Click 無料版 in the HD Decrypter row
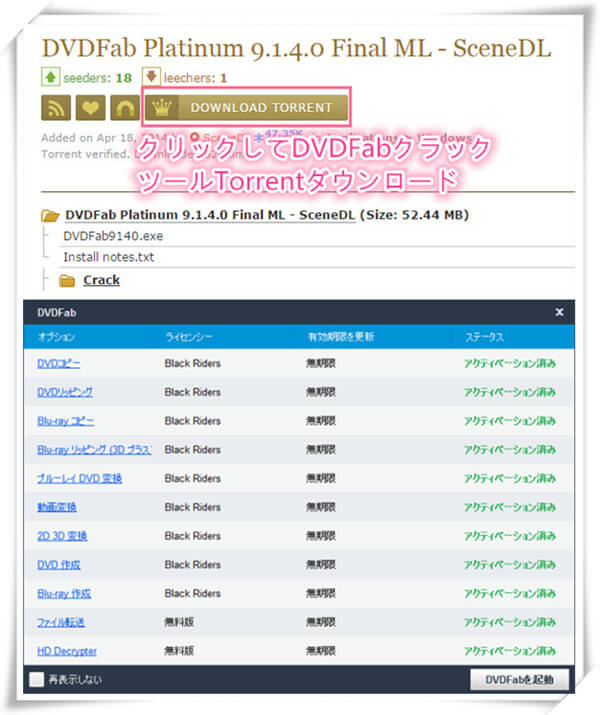Screen dimensions: 600x715 tap(179, 651)
